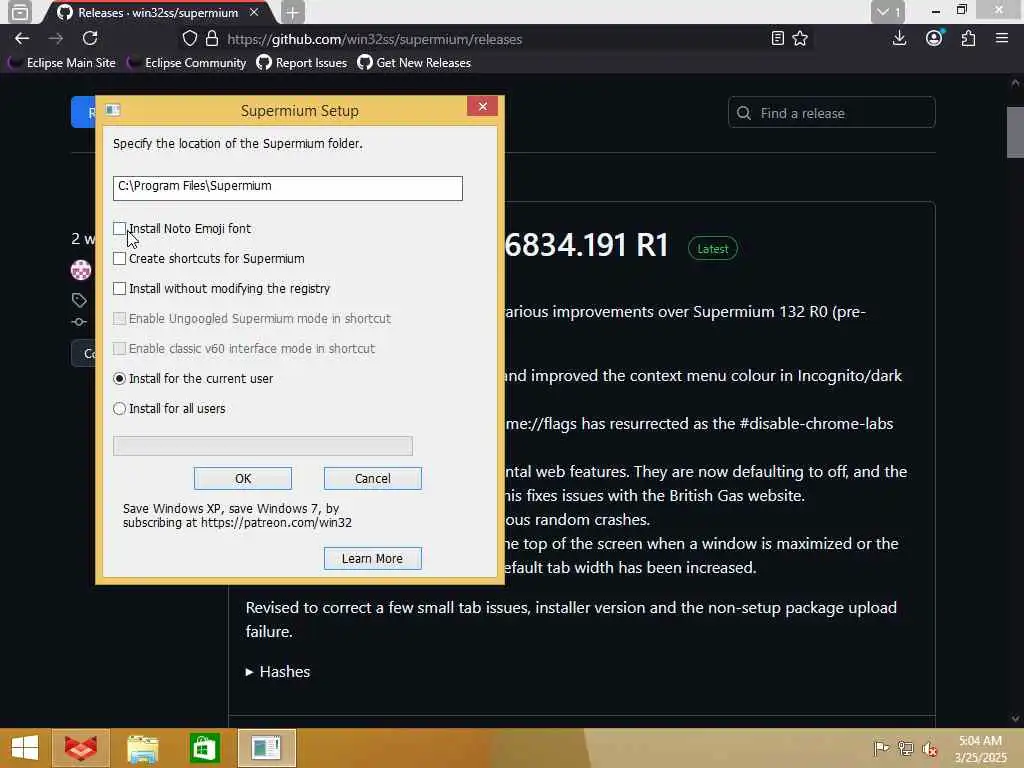Click the browser address bar URL
The width and height of the screenshot is (1024, 768).
tap(374, 39)
